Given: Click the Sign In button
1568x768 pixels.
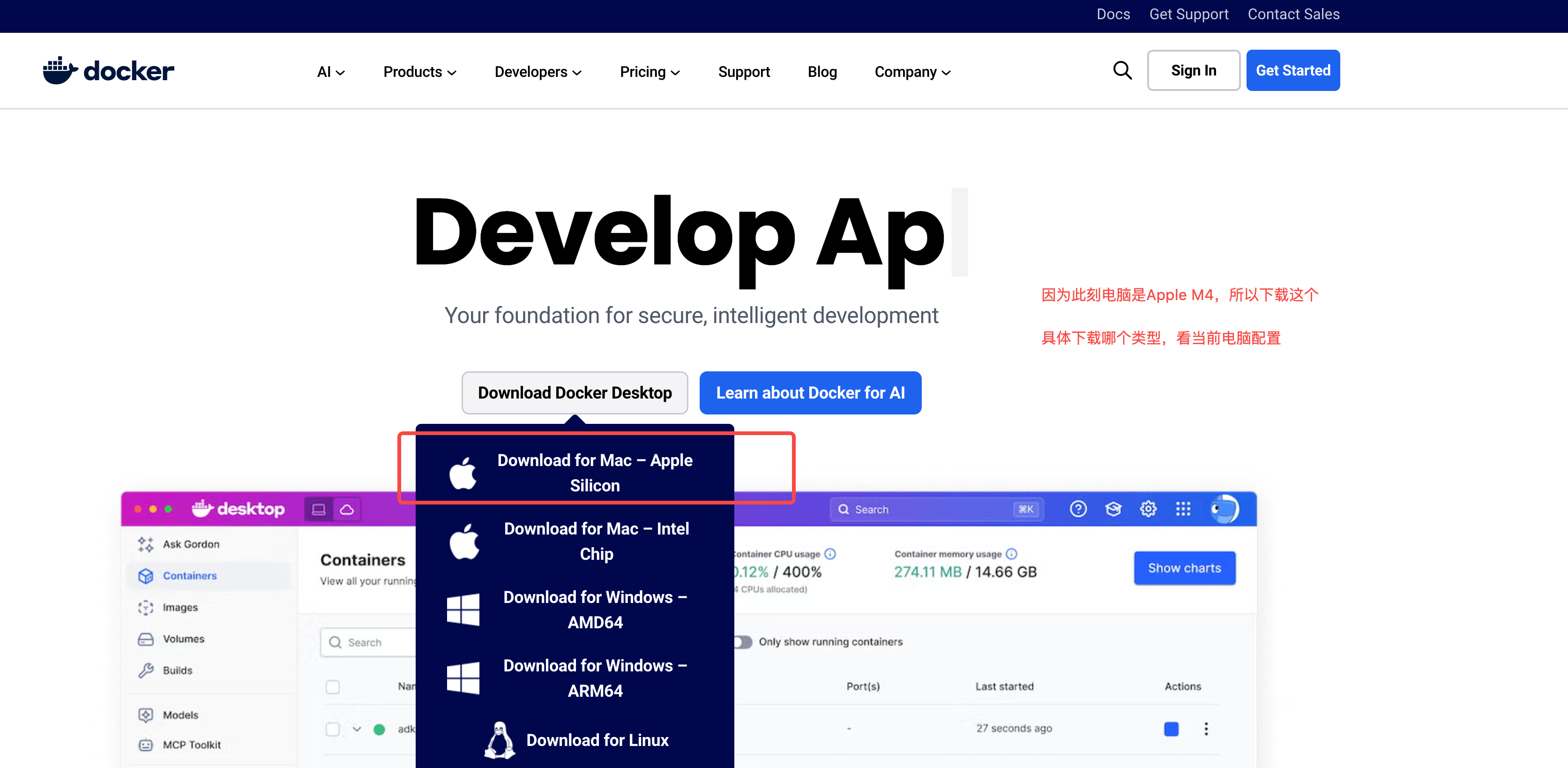Looking at the screenshot, I should coord(1193,71).
